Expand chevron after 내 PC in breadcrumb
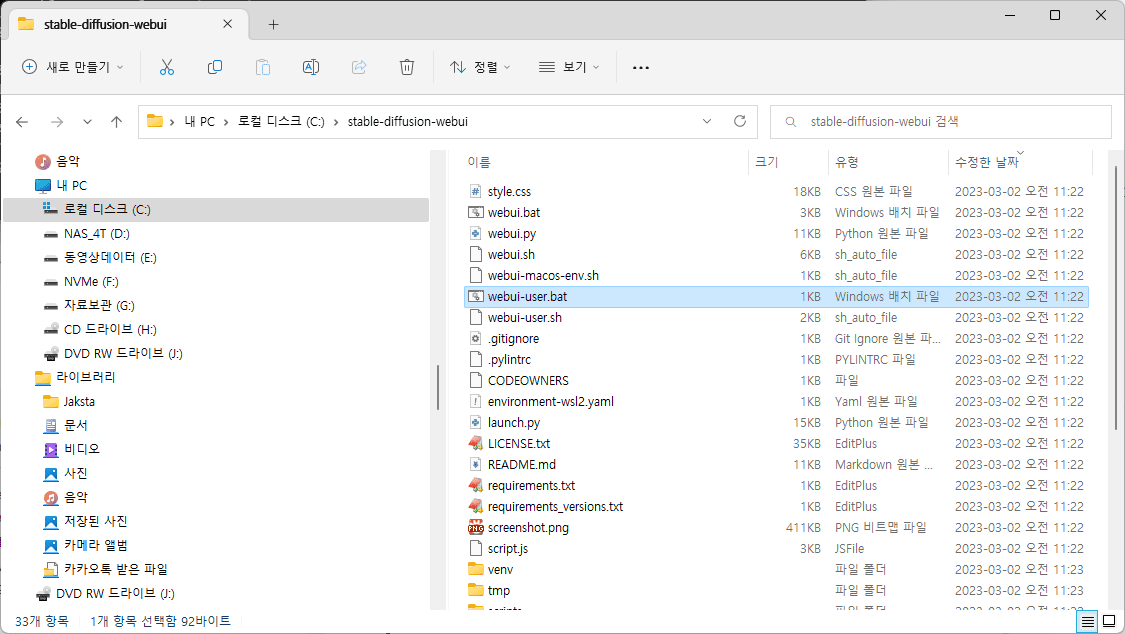This screenshot has height=634, width=1125. click(225, 122)
